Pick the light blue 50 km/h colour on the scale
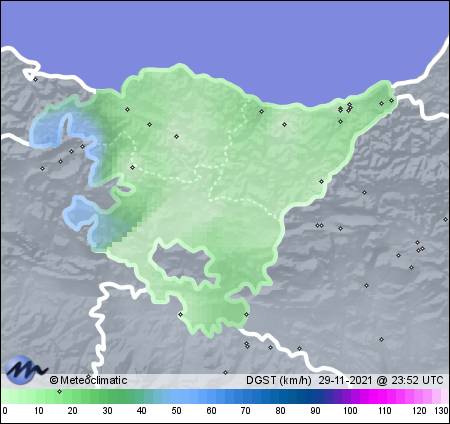Screen dimensions: 450x424 click(176, 397)
